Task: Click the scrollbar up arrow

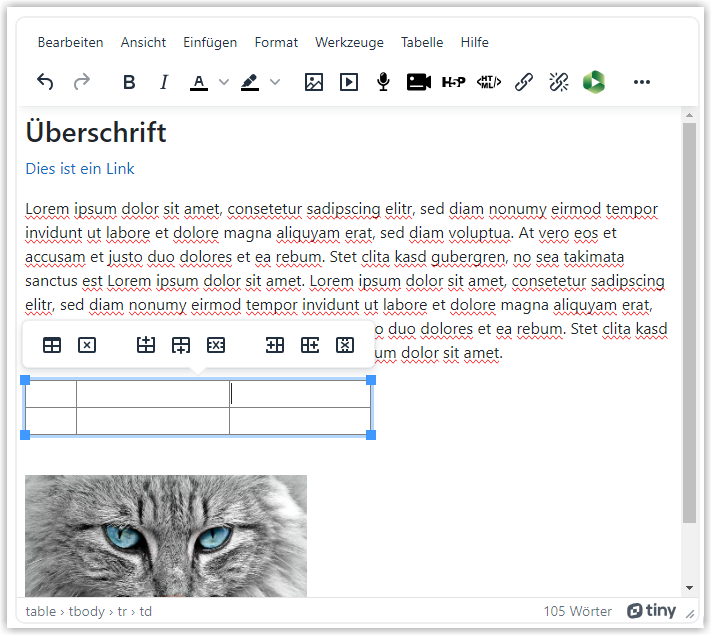Action: point(689,115)
